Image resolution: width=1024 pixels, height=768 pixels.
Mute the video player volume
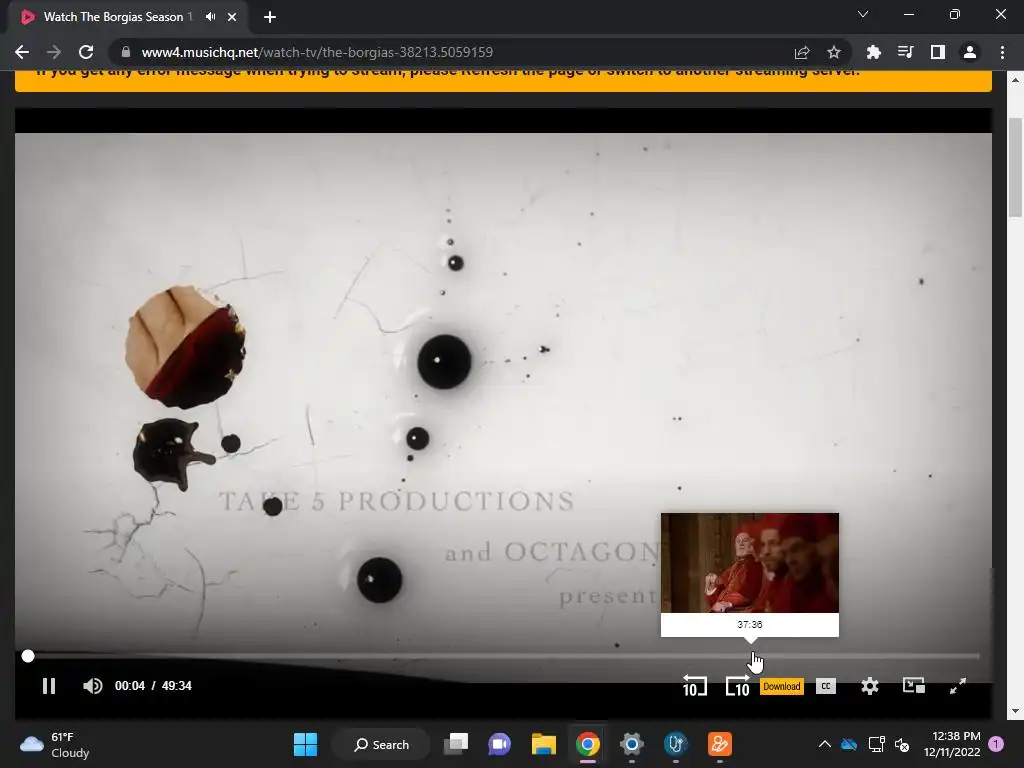93,686
